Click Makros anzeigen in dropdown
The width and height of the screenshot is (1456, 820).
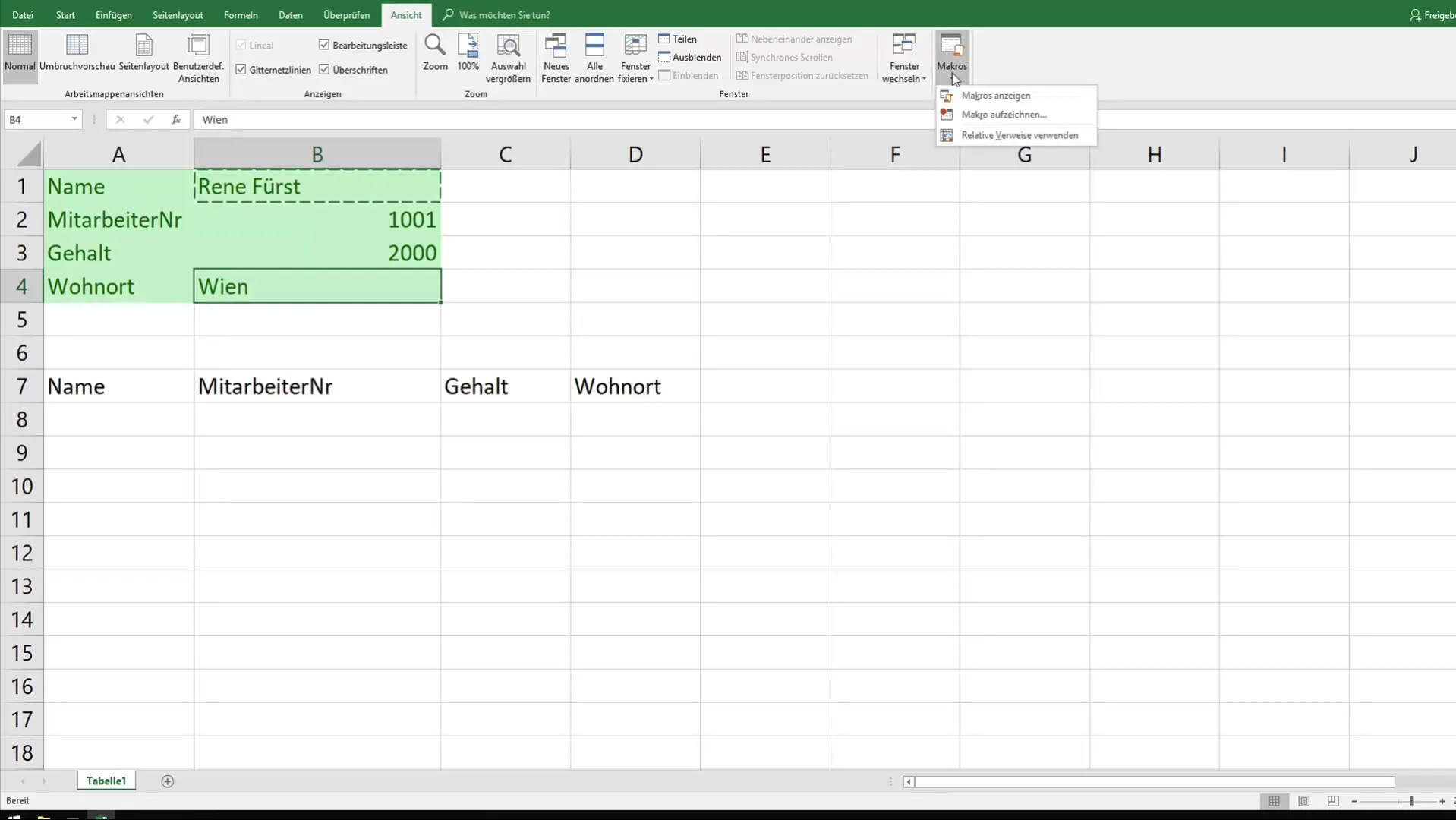point(1016,95)
